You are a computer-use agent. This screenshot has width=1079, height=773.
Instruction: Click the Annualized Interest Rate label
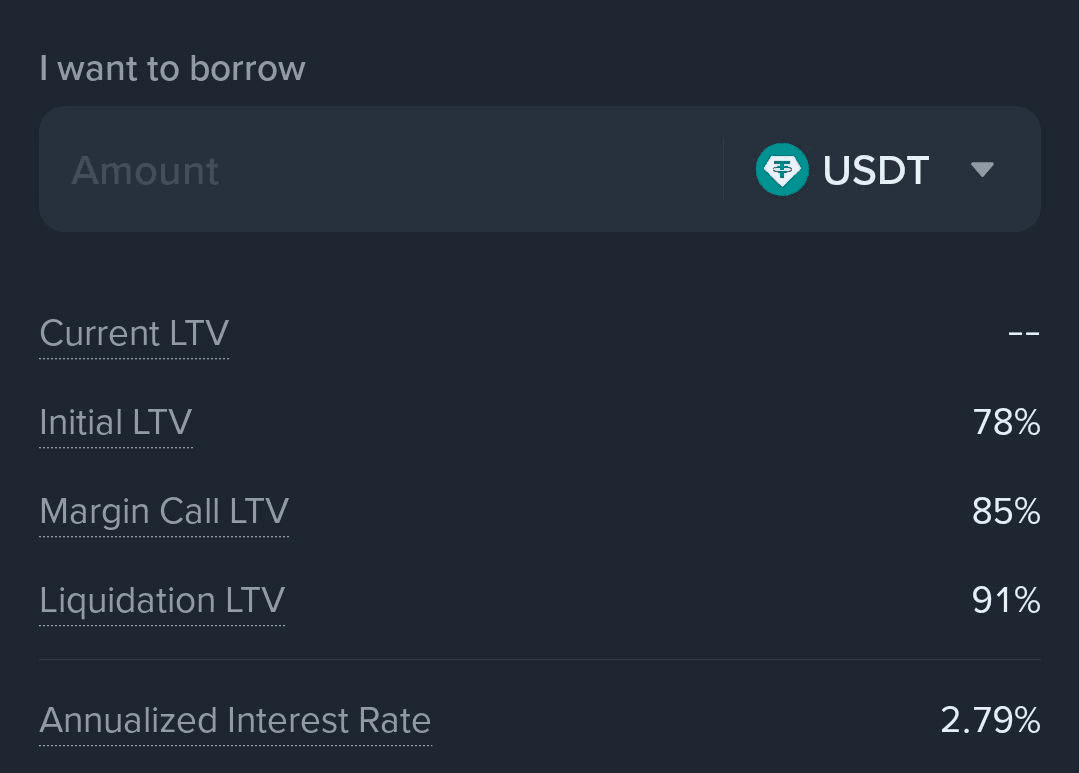pyautogui.click(x=235, y=721)
